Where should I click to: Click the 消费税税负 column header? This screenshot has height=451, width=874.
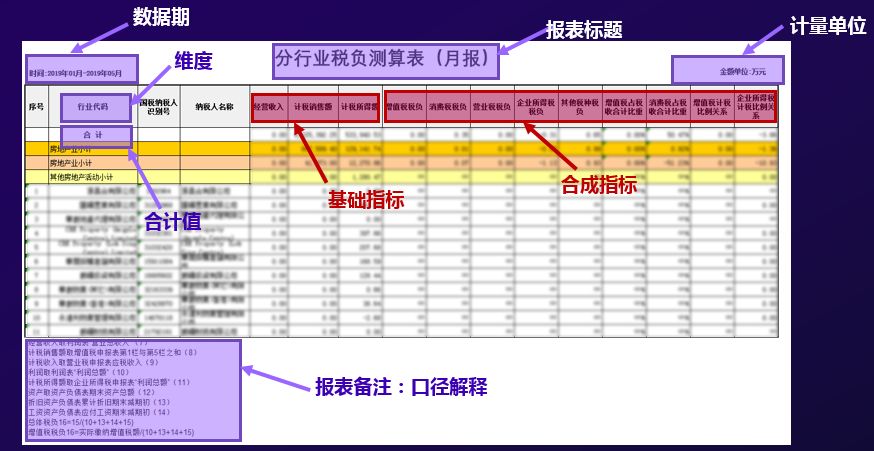[x=449, y=106]
